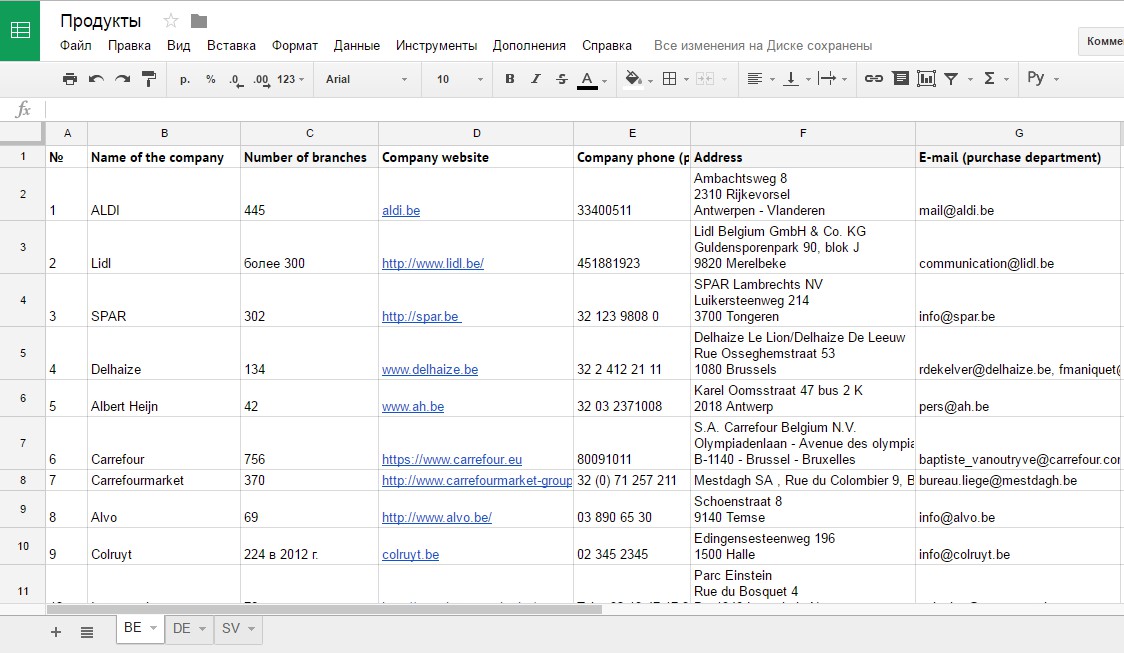Undo the last action
Image resolution: width=1124 pixels, height=653 pixels.
96,79
